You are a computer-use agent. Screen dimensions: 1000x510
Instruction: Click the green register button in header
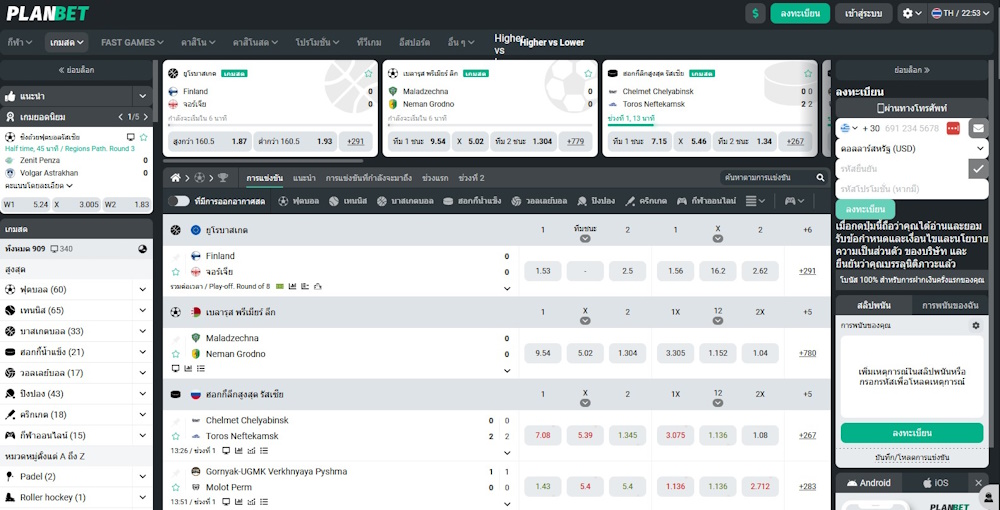[x=800, y=13]
